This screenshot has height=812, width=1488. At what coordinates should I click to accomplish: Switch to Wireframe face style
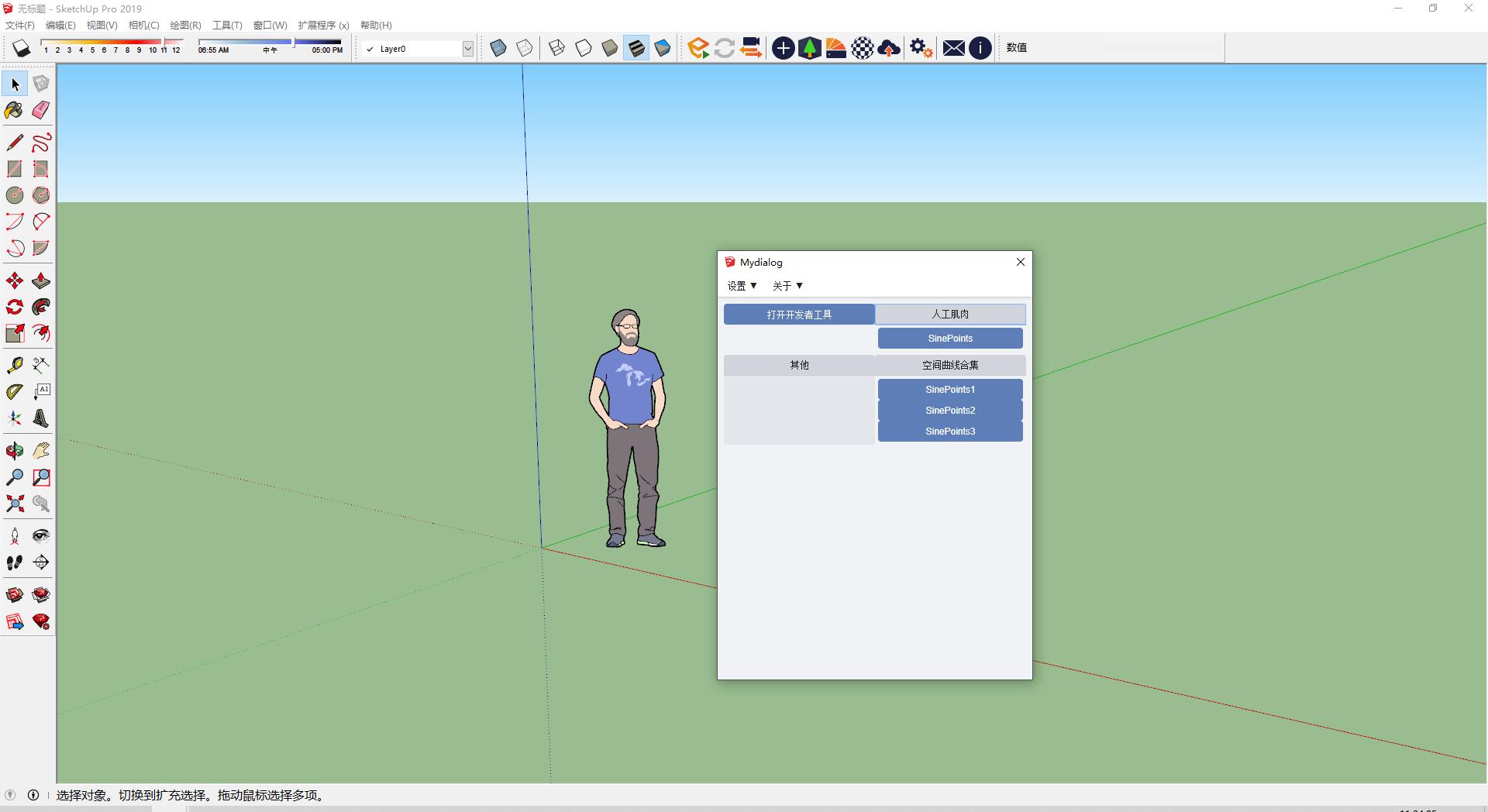click(556, 48)
